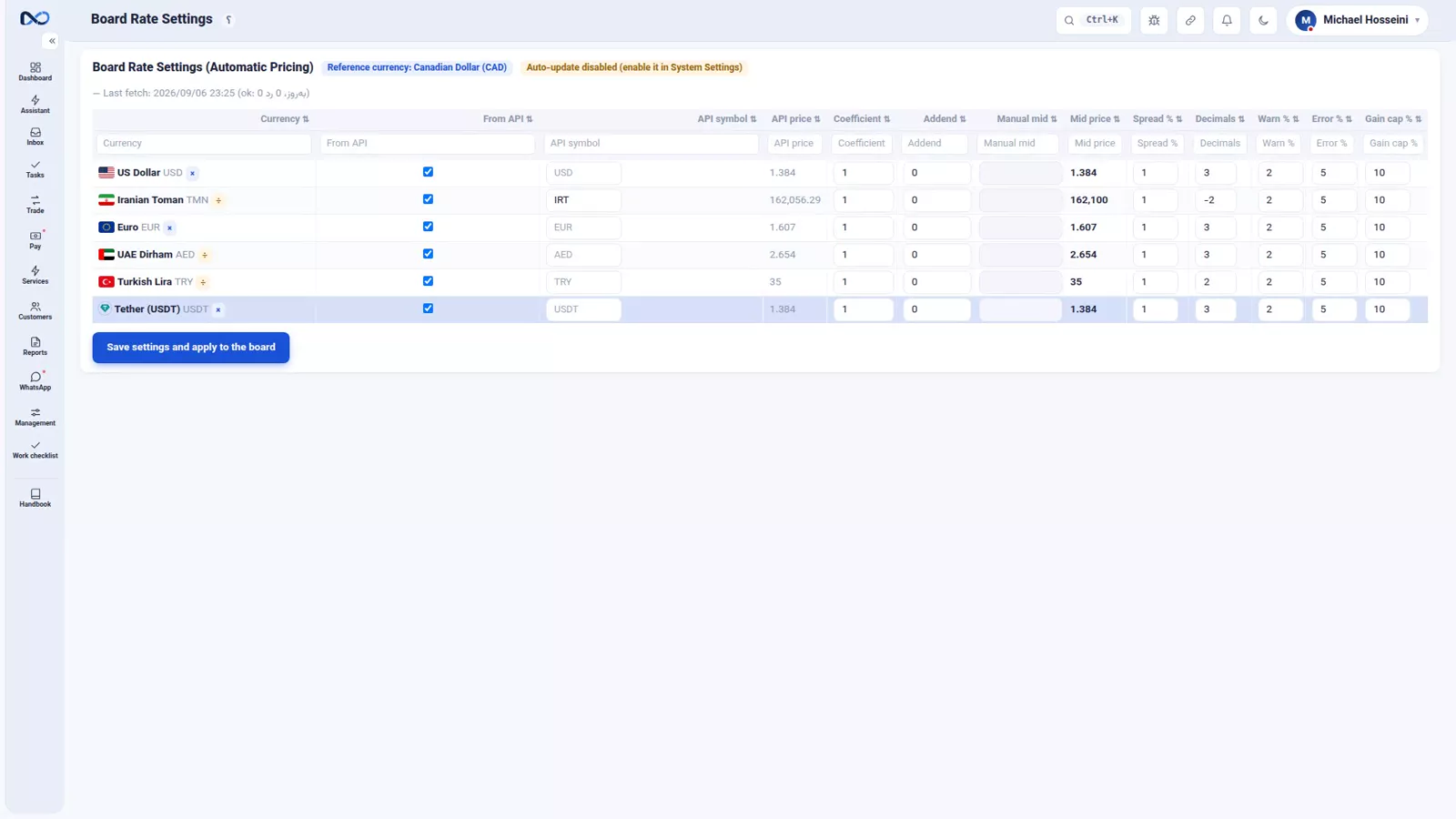Viewport: 1456px width, 819px height.
Task: Click the multiply badge next to Euro
Action: (x=169, y=227)
